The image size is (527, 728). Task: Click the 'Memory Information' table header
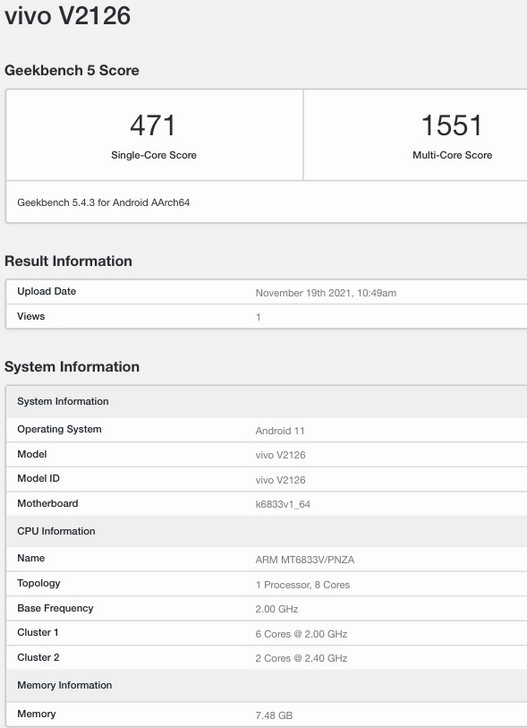pyautogui.click(x=267, y=685)
